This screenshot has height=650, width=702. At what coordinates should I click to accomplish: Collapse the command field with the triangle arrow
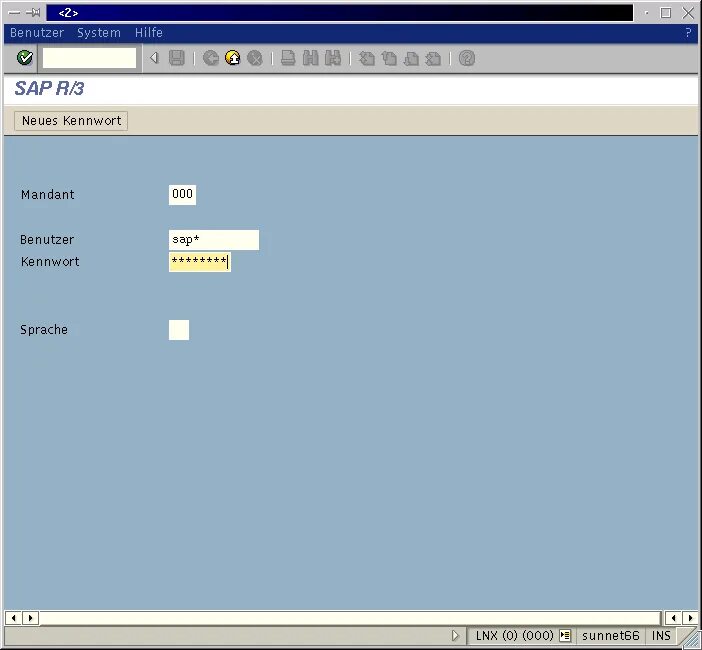coord(154,58)
